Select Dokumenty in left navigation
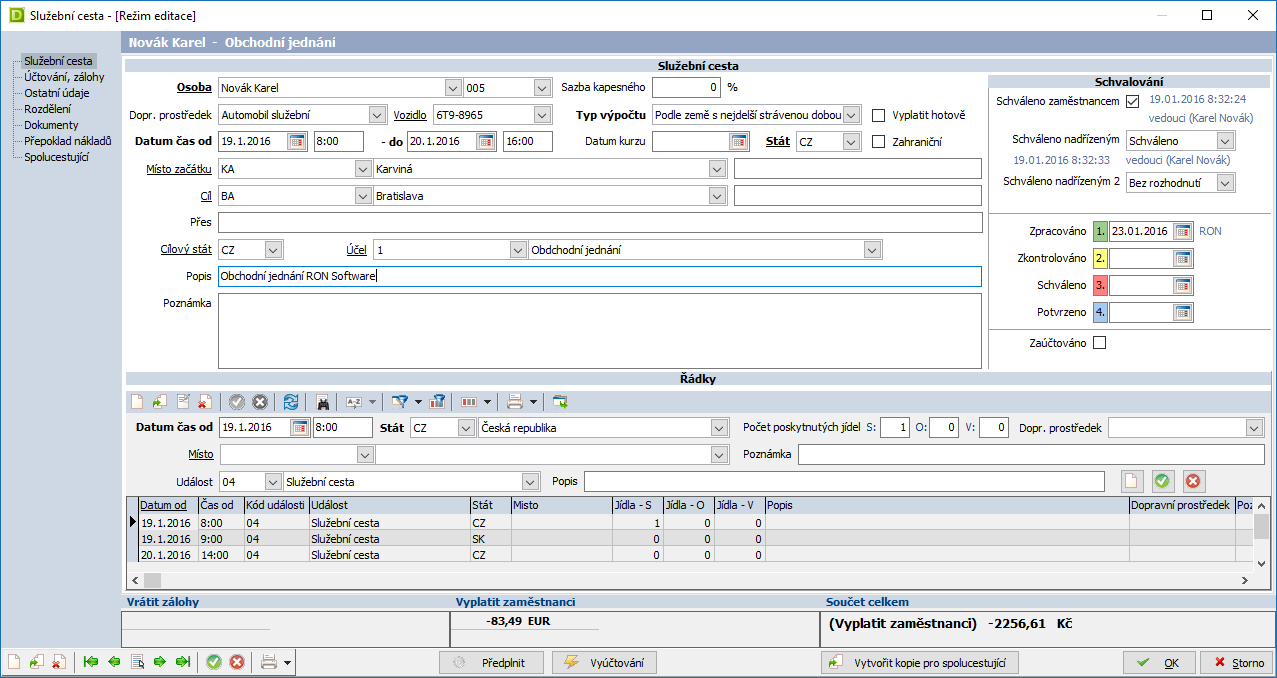Screen dimensions: 1277x678 (52, 125)
